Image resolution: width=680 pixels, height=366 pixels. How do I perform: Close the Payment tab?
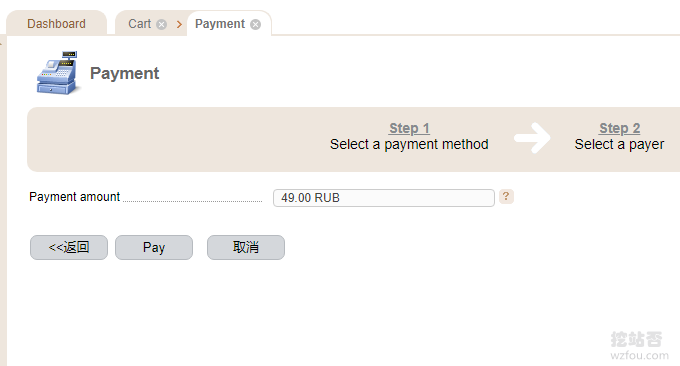click(x=255, y=24)
